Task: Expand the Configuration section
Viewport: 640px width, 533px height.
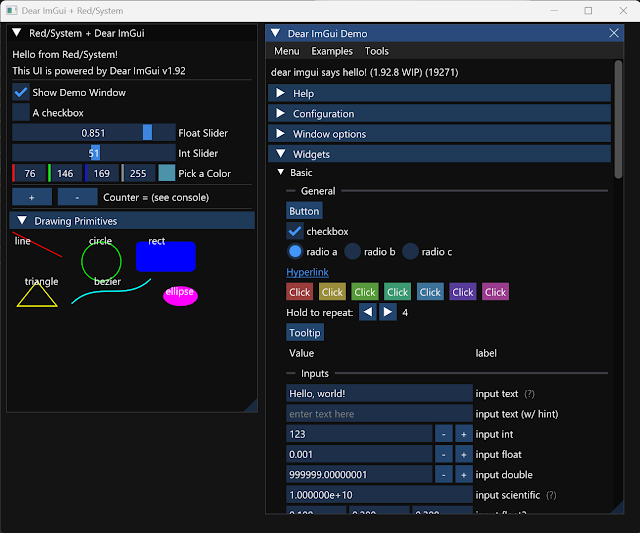Action: [440, 113]
